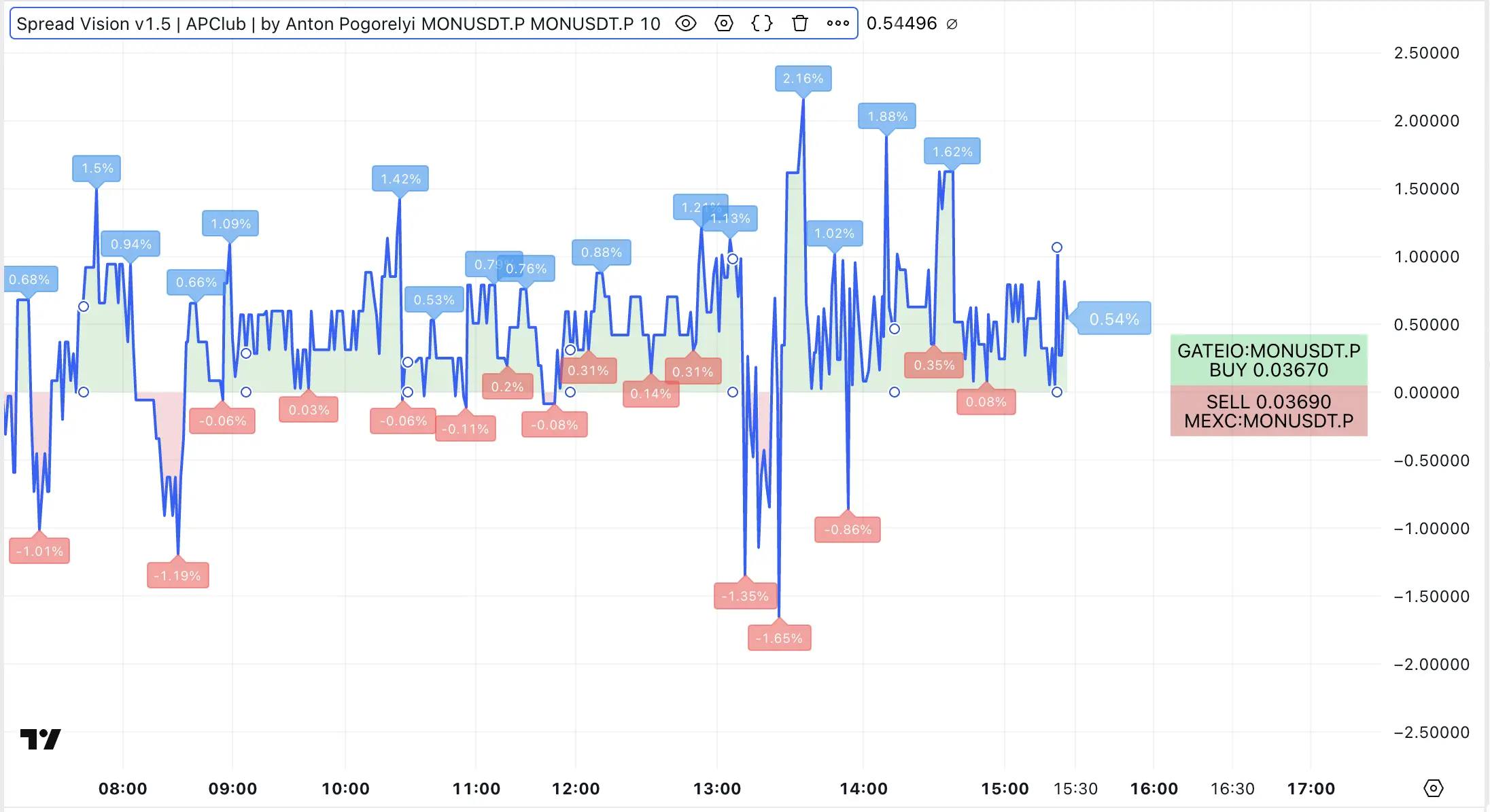Click SELL MEXC:MONUSDT.P red box

click(x=1268, y=411)
